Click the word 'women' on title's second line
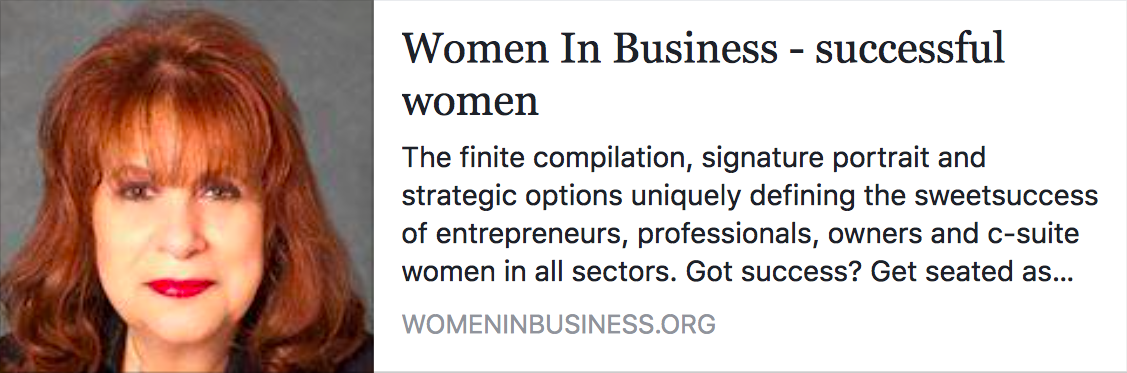The height and width of the screenshot is (373, 1127). click(x=470, y=102)
